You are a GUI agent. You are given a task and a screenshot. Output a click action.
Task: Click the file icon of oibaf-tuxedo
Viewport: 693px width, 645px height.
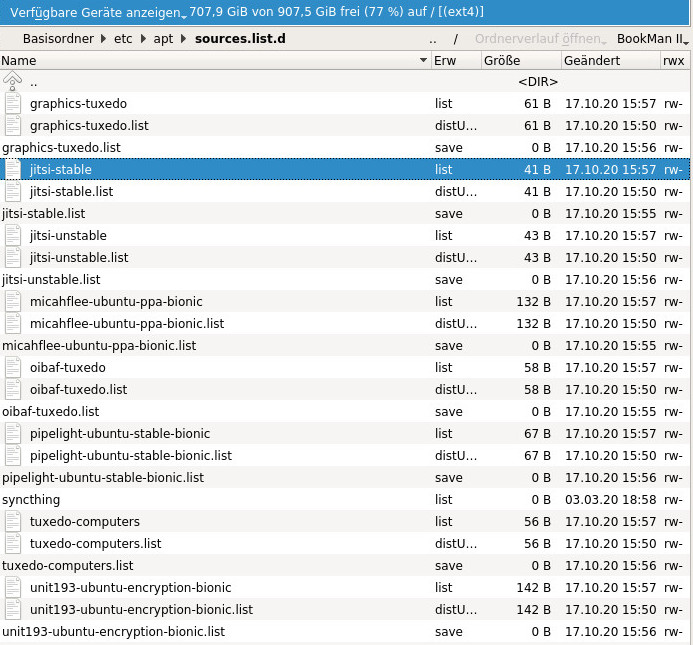[13, 367]
